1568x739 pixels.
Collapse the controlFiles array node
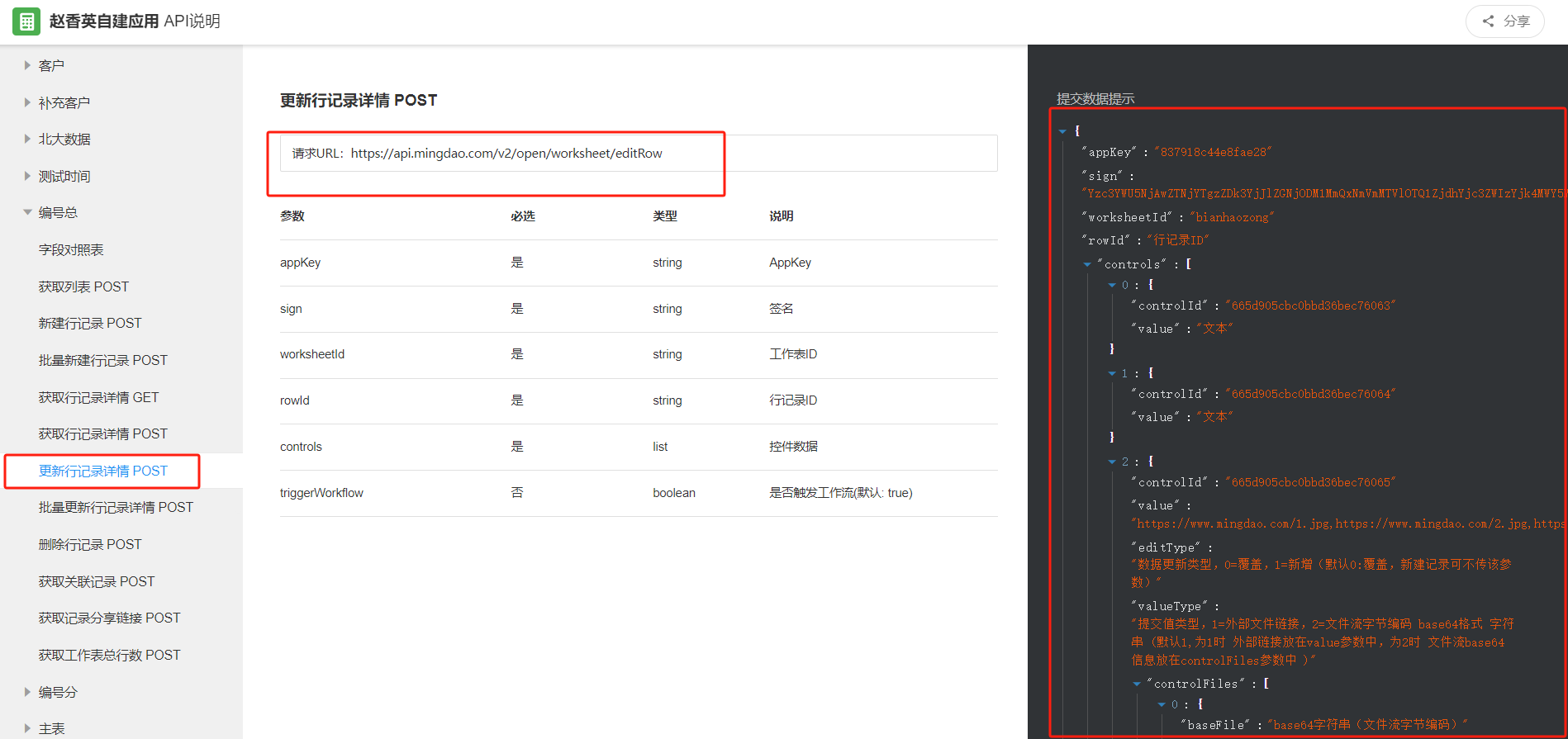tap(1137, 685)
